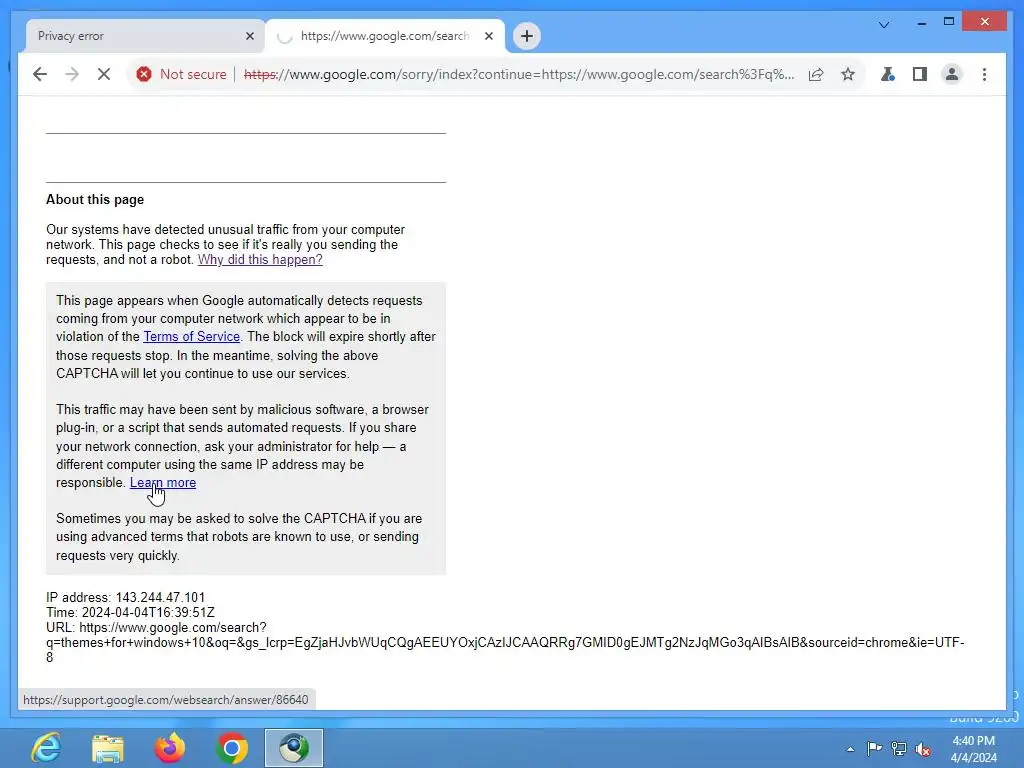Click the address bar URL
This screenshot has width=1024, height=768.
click(x=519, y=74)
